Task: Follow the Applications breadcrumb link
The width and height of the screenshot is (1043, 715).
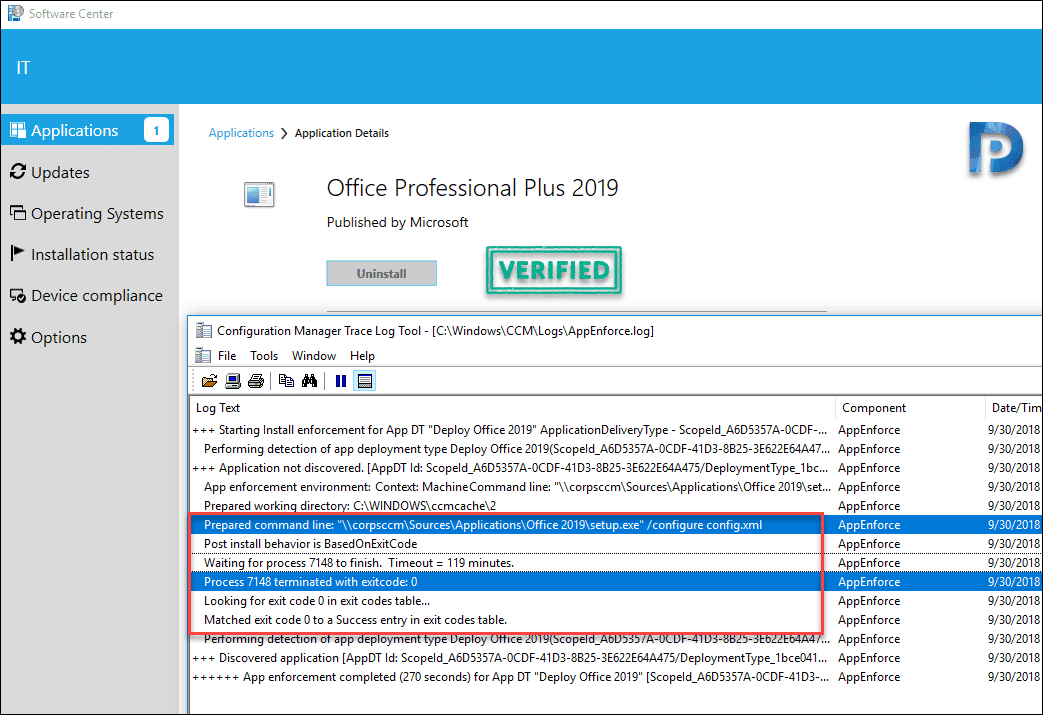Action: pyautogui.click(x=241, y=133)
